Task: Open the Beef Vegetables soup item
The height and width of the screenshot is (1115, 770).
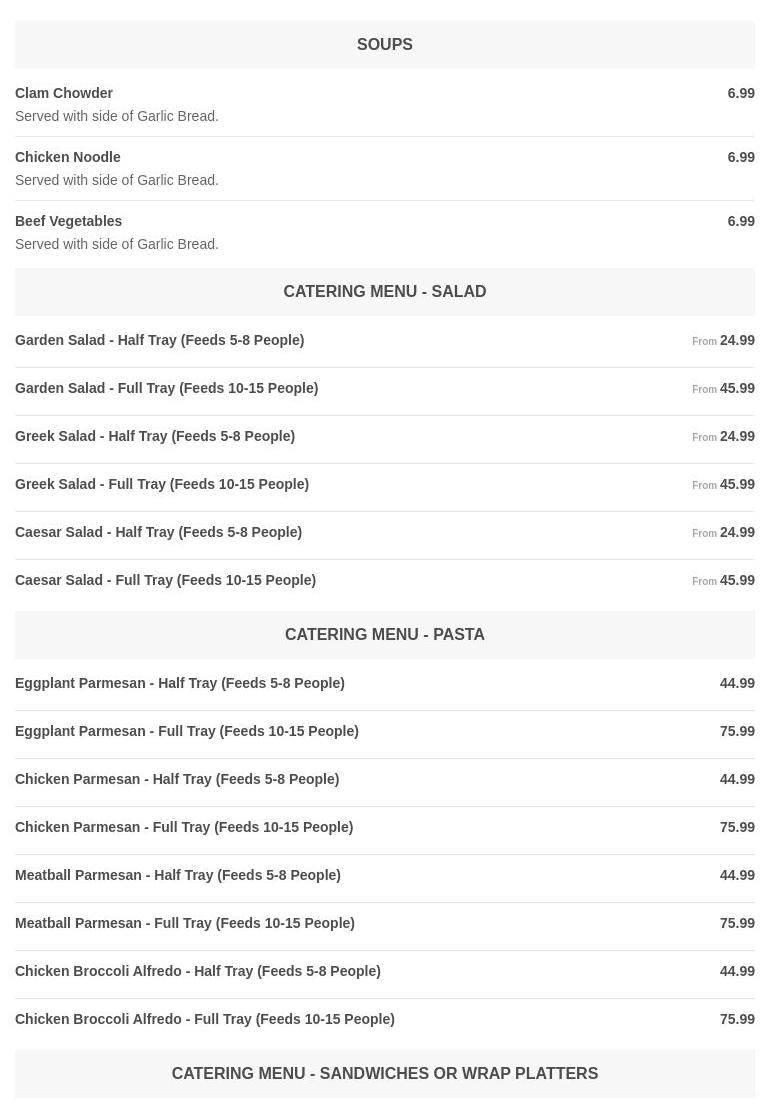Action: click(69, 221)
